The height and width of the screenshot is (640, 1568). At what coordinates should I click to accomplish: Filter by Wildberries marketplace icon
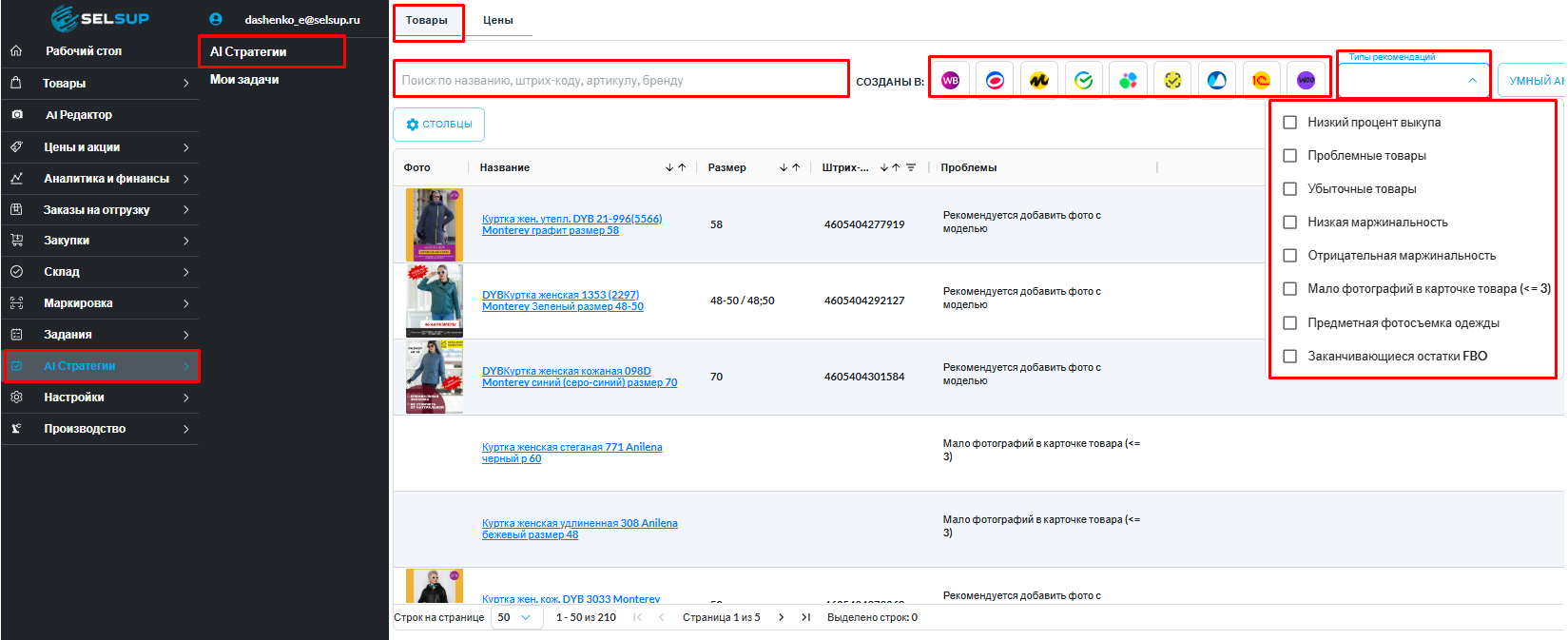pos(950,81)
